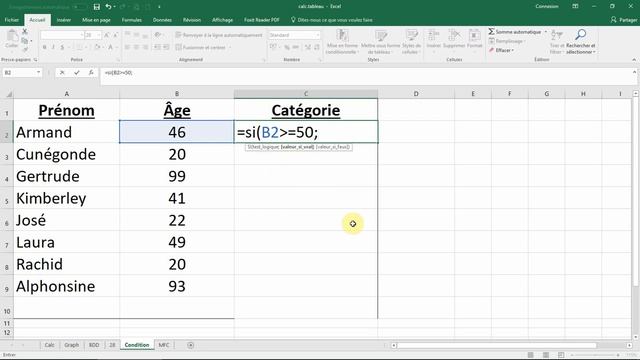The height and width of the screenshot is (360, 640).
Task: Click the Copier icon in the clipboard group
Action: click(x=25, y=40)
